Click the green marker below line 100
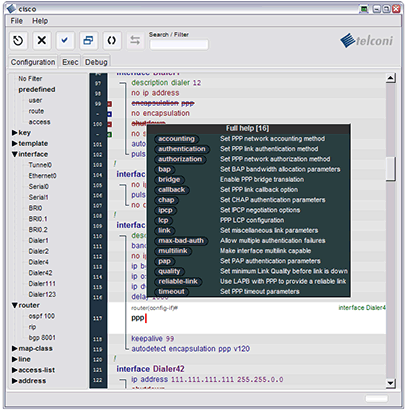407x410 pixels. point(109,135)
